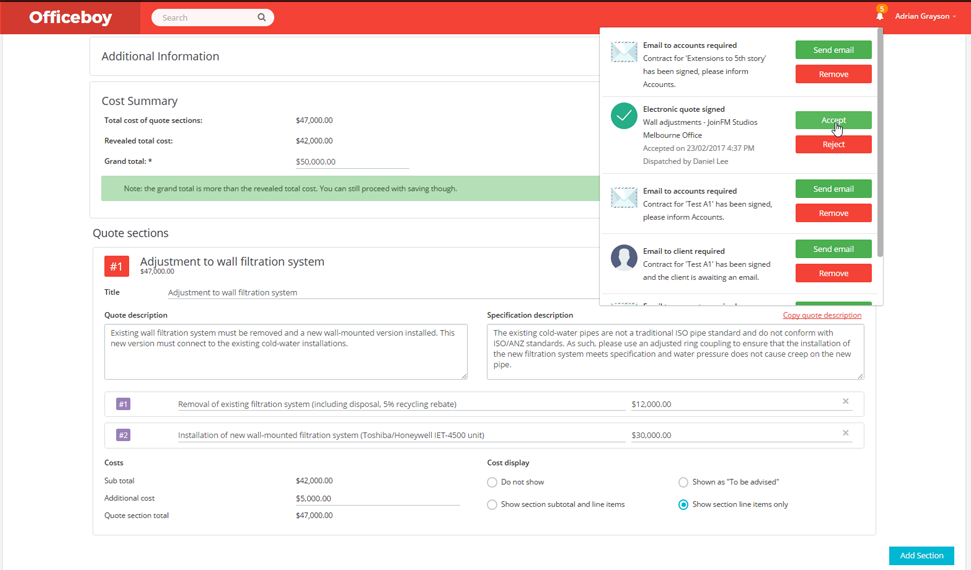The image size is (971, 570).
Task: Select 'Shown as To be advised' option
Action: (683, 482)
